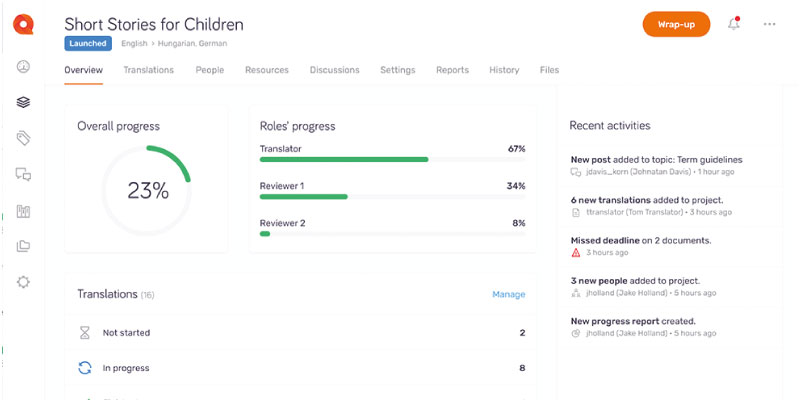Click the Translator 67% value
Image resolution: width=800 pixels, height=400 pixels.
pos(516,149)
